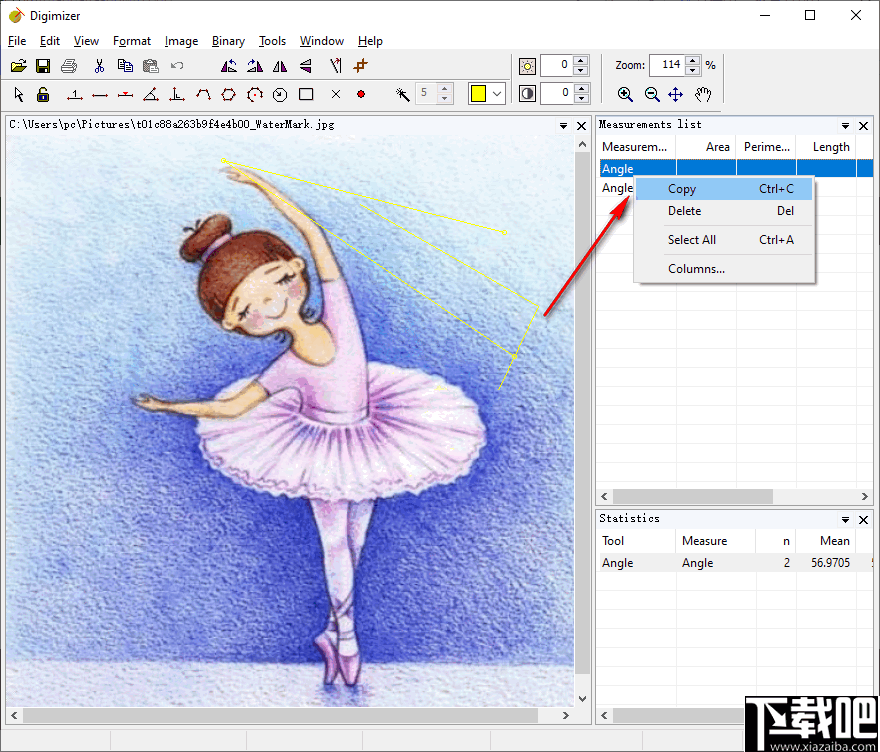Choose Copy from the context menu
This screenshot has width=880, height=752.
tap(682, 189)
